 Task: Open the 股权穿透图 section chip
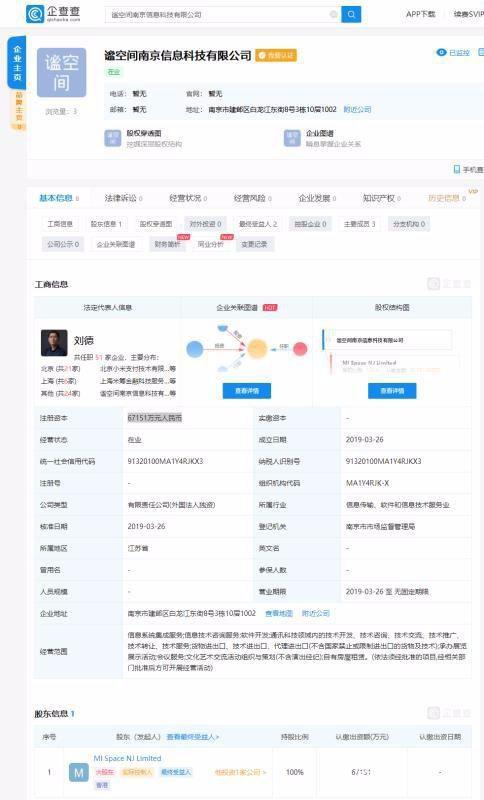pyautogui.click(x=156, y=224)
